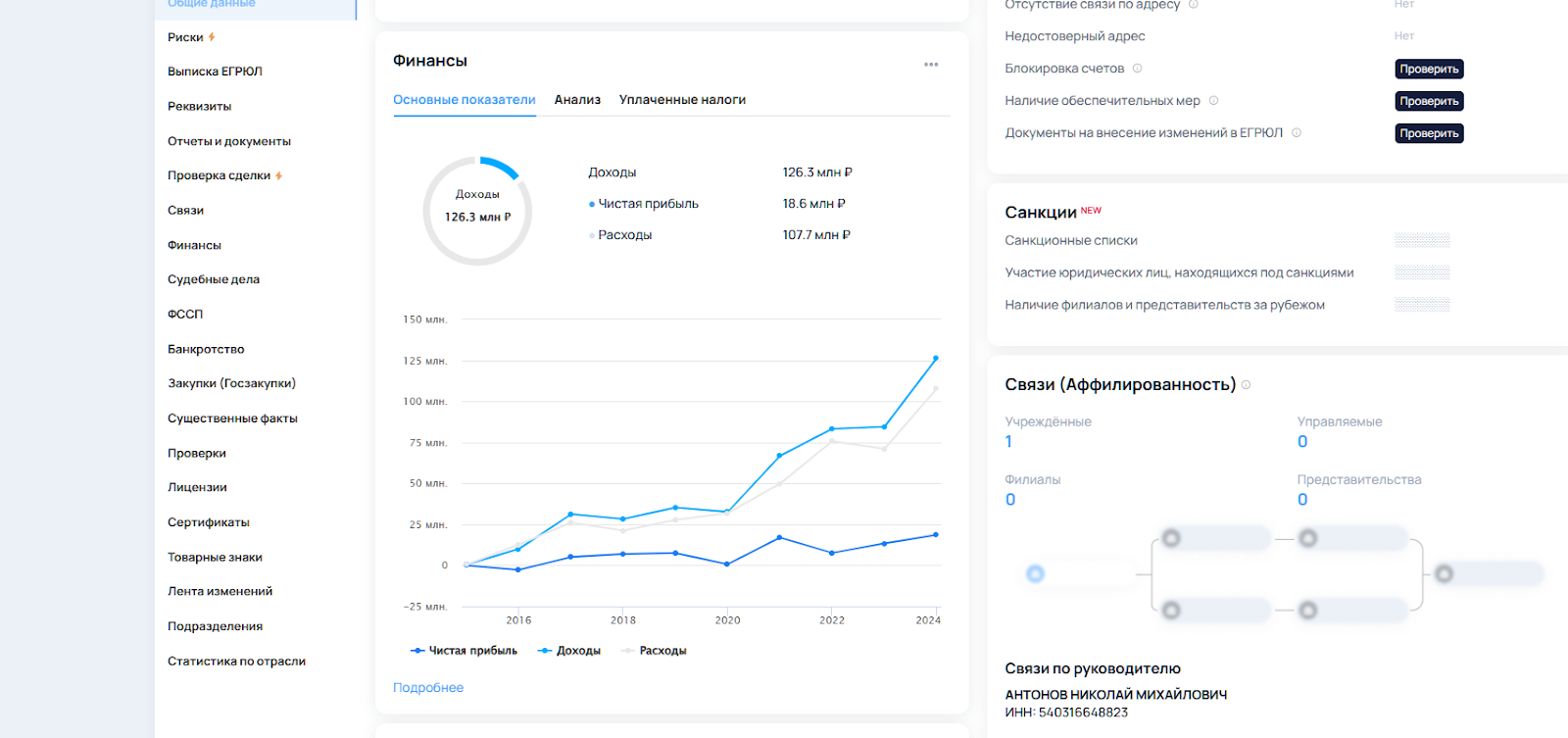1568x738 pixels.
Task: Select the Основные показатели tab
Action: 464,100
